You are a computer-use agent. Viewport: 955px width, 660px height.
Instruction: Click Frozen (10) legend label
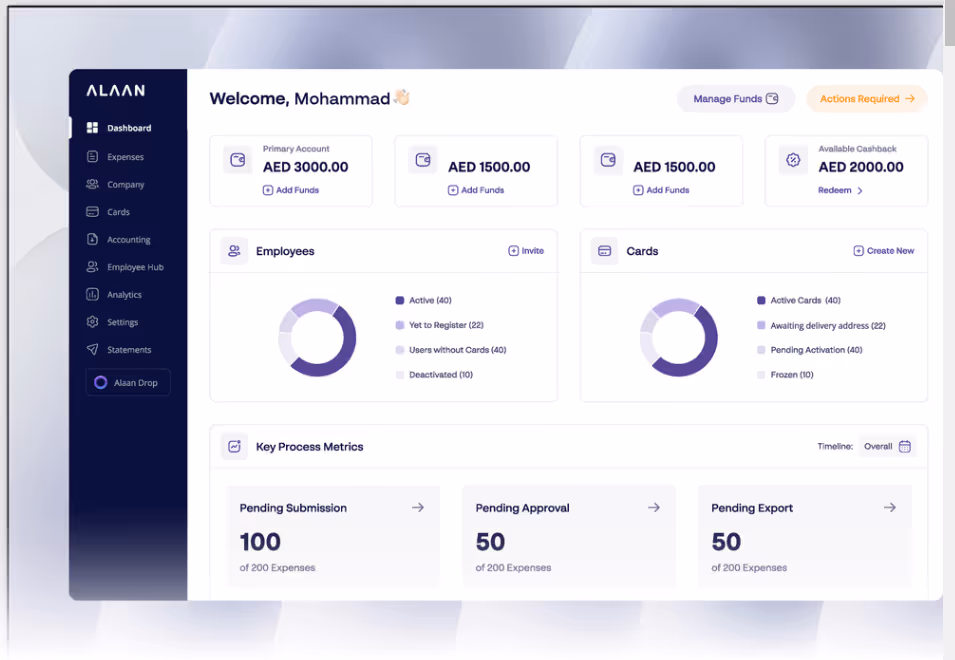(792, 374)
